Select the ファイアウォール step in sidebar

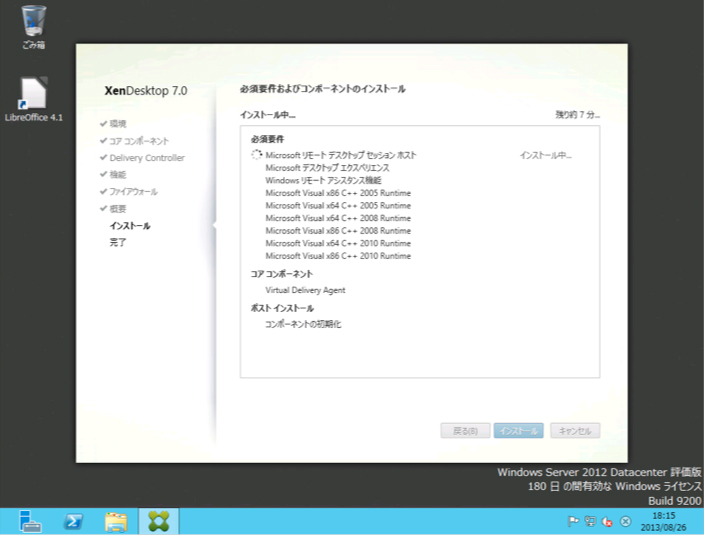(x=133, y=192)
